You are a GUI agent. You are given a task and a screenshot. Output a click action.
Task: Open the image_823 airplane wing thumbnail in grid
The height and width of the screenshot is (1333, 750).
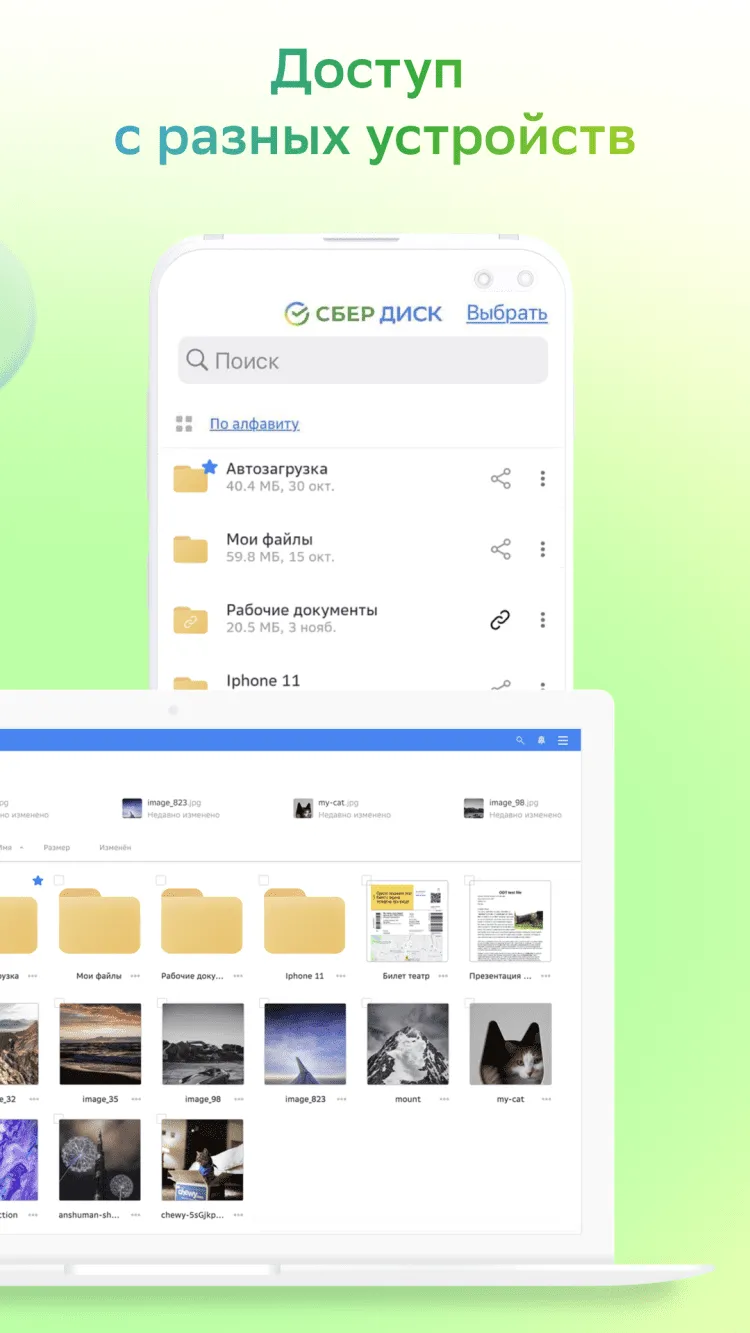tap(305, 1044)
